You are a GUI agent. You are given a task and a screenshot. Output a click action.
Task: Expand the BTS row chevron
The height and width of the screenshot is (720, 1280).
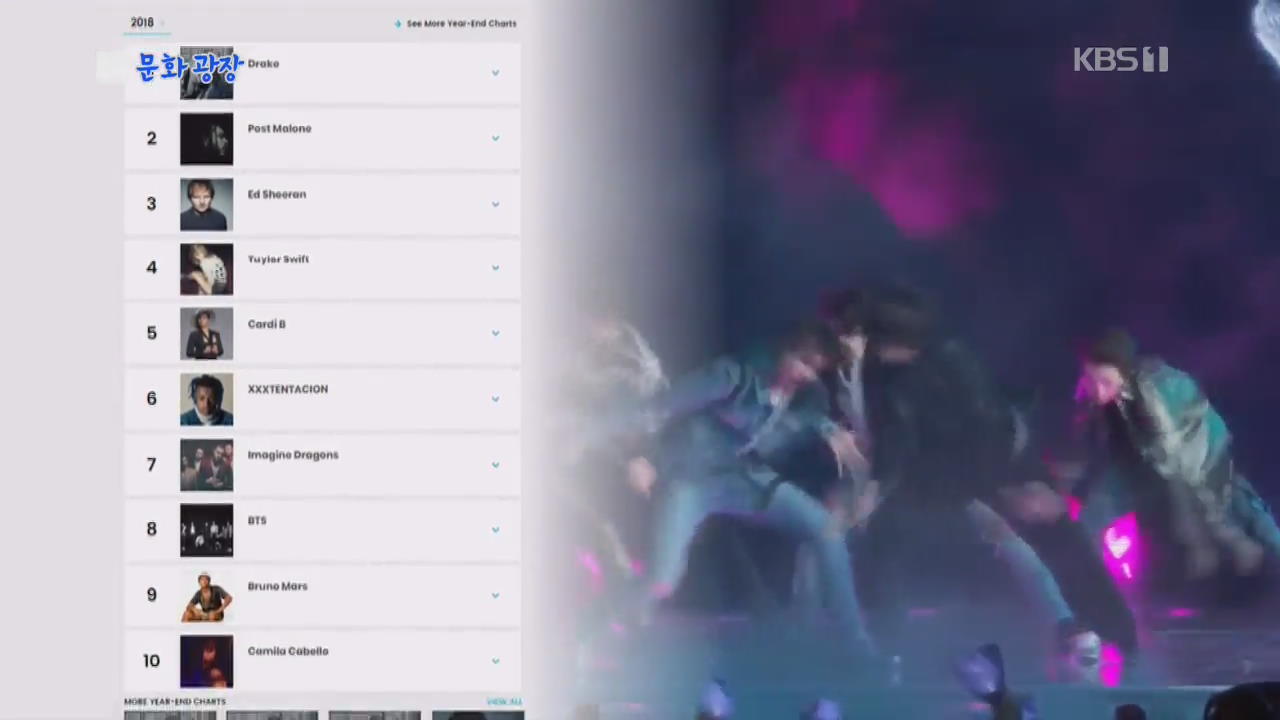(x=495, y=530)
